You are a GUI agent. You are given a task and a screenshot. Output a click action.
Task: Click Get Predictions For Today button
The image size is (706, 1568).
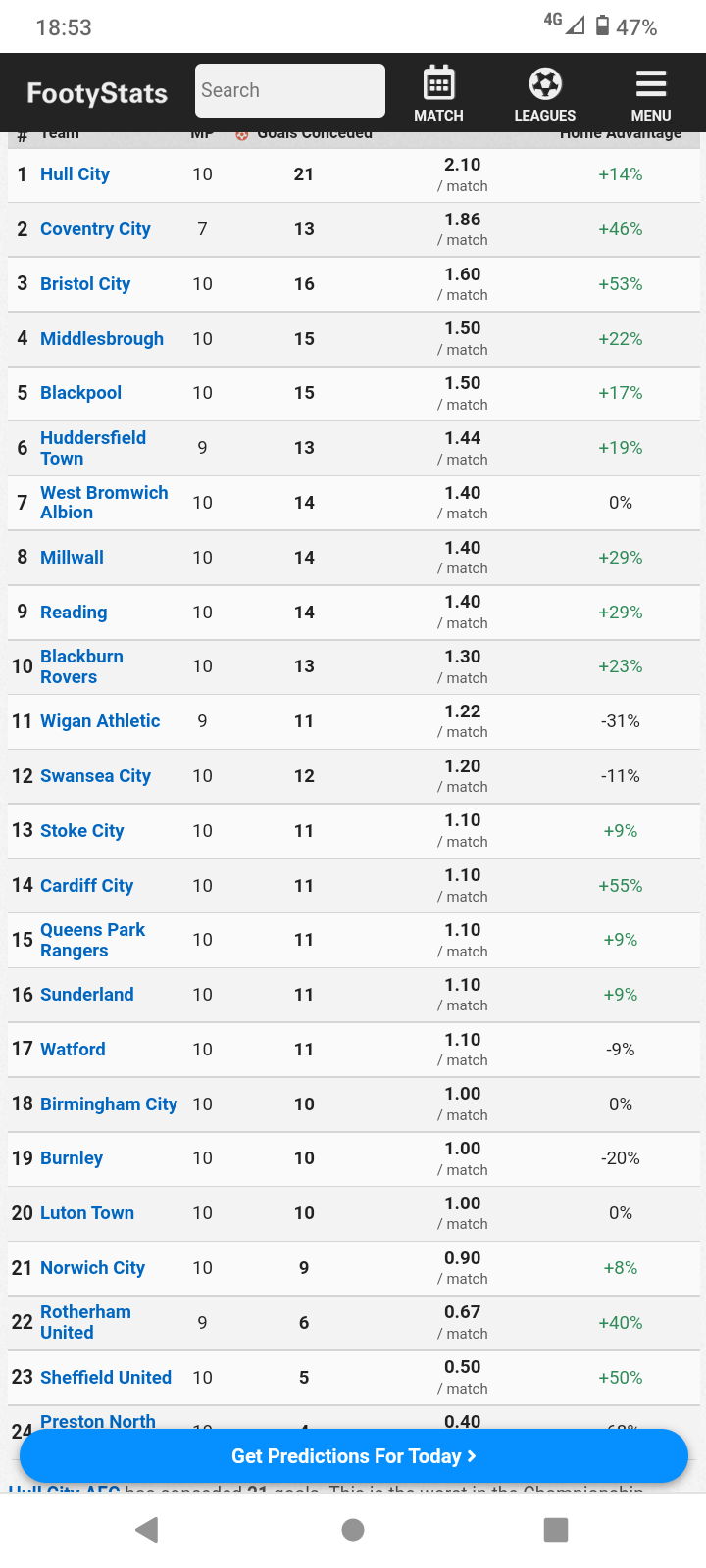354,1456
